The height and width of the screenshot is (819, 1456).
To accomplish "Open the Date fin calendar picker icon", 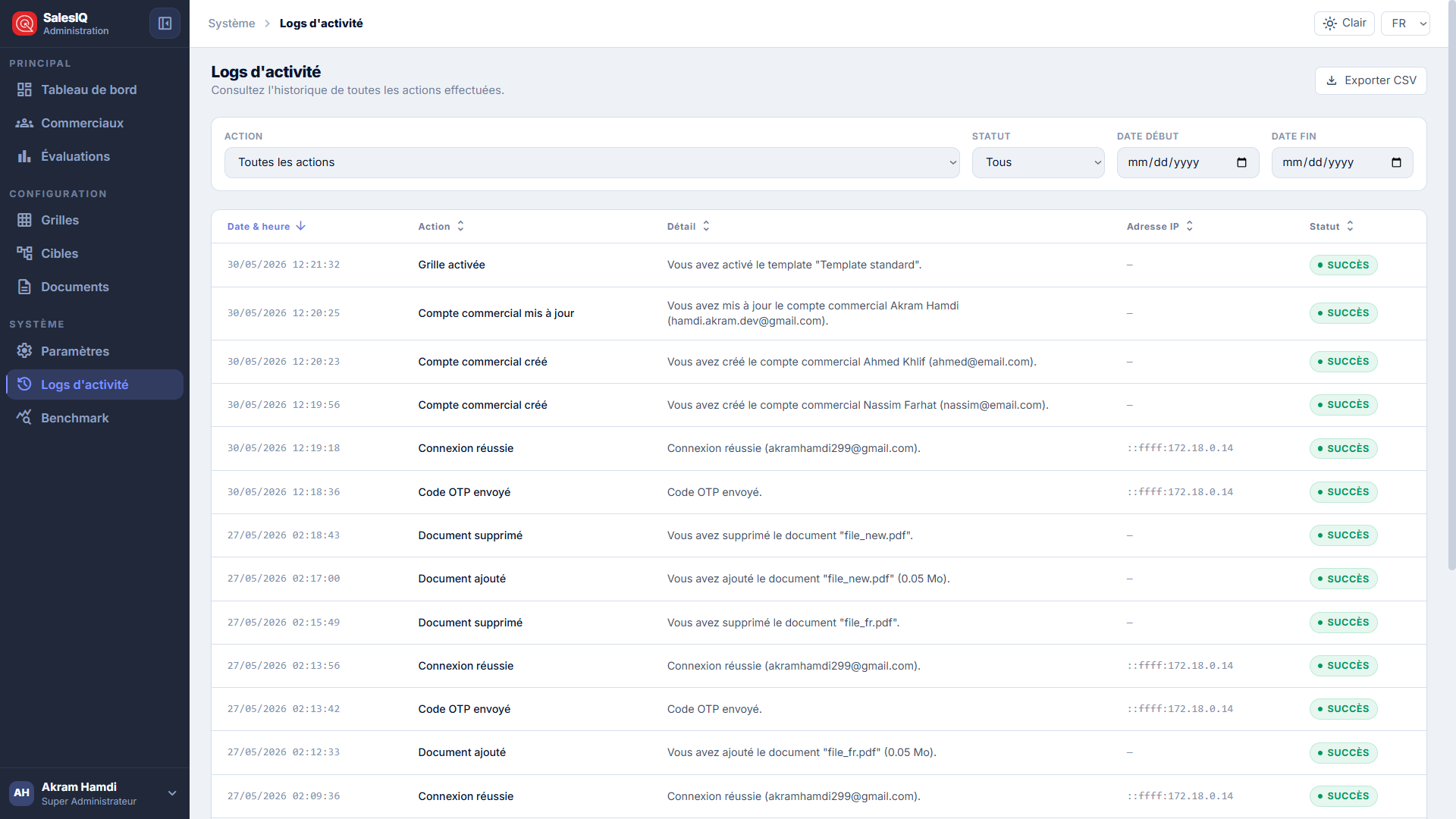I will tap(1396, 162).
